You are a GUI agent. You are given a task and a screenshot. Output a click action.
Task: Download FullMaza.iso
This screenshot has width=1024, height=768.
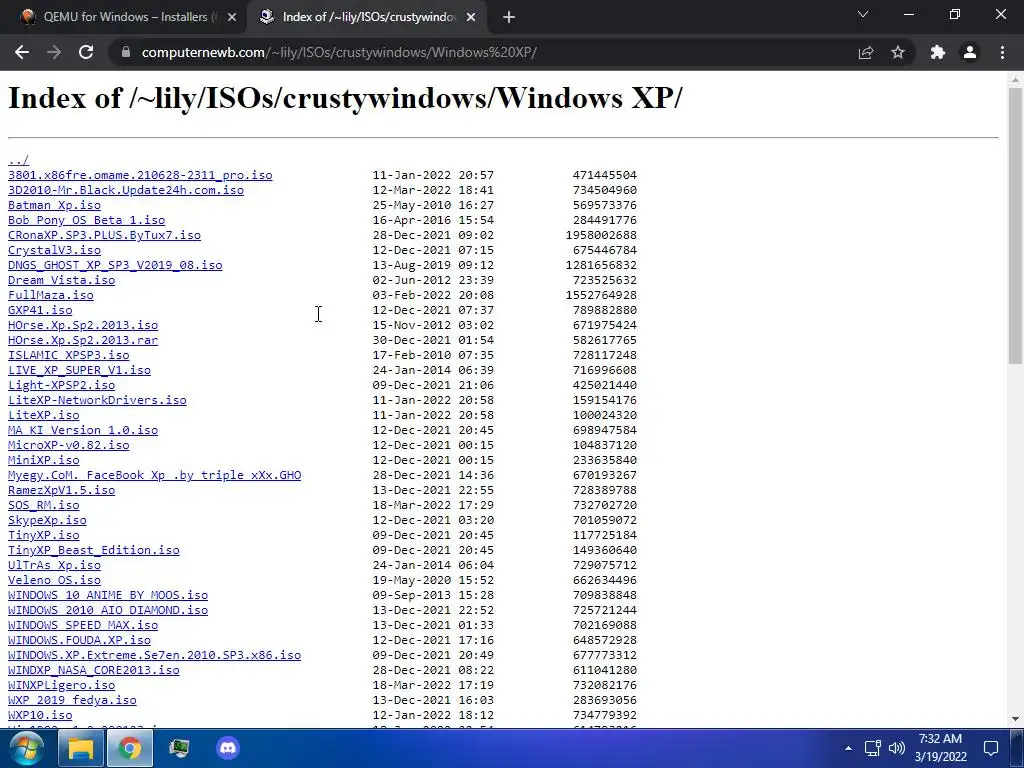[x=50, y=295]
